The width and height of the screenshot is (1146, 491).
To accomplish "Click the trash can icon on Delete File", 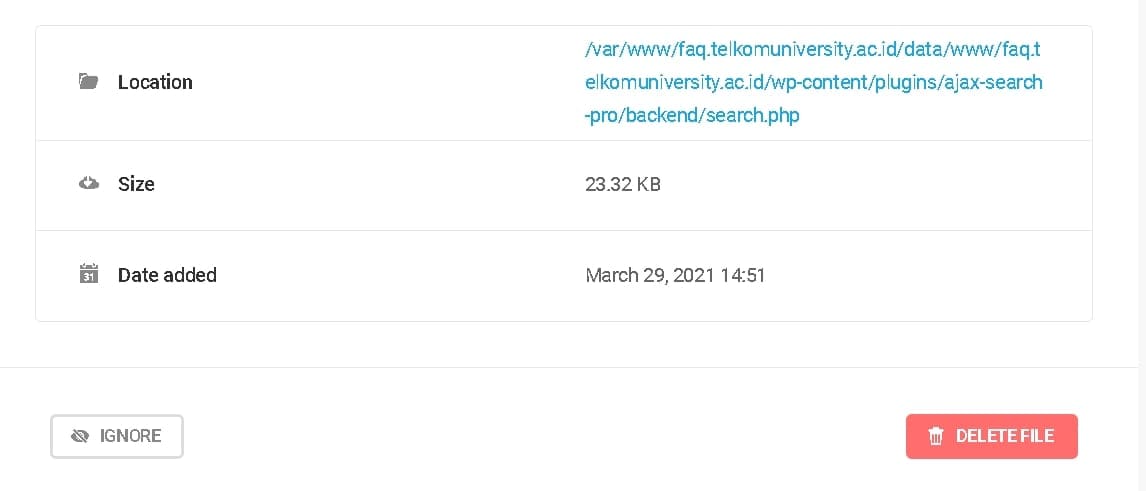I will click(x=936, y=437).
